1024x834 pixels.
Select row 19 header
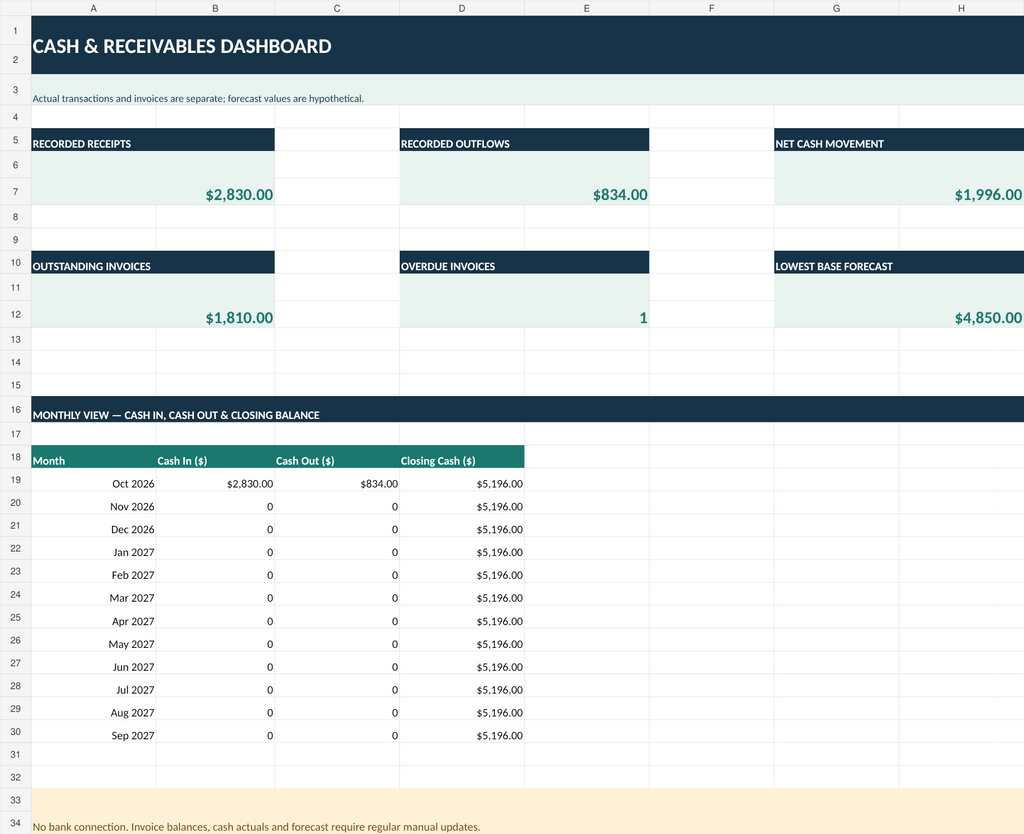15,480
